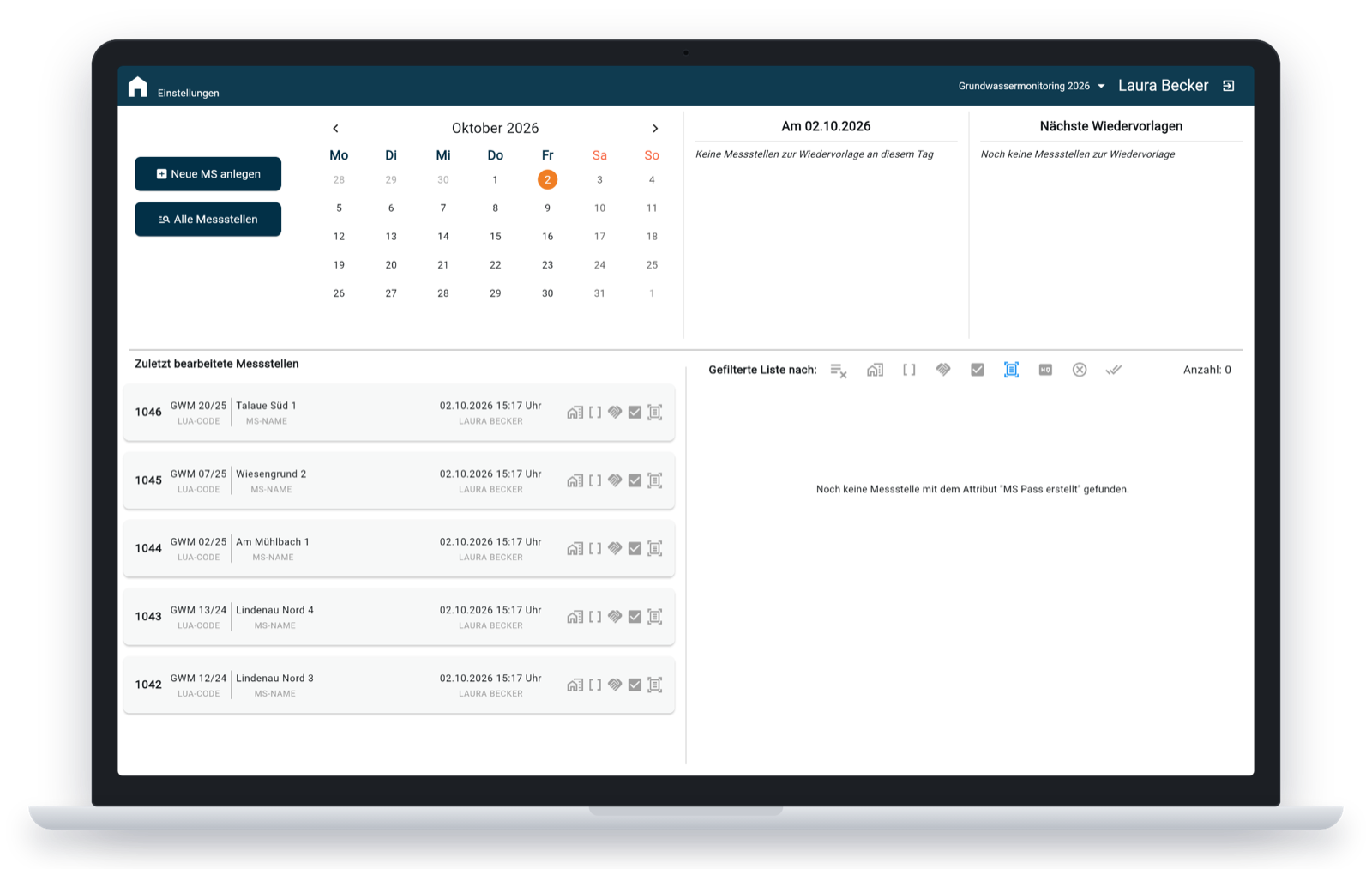
Task: Toggle the MS Pass erstellt filter icon
Action: 1011,370
